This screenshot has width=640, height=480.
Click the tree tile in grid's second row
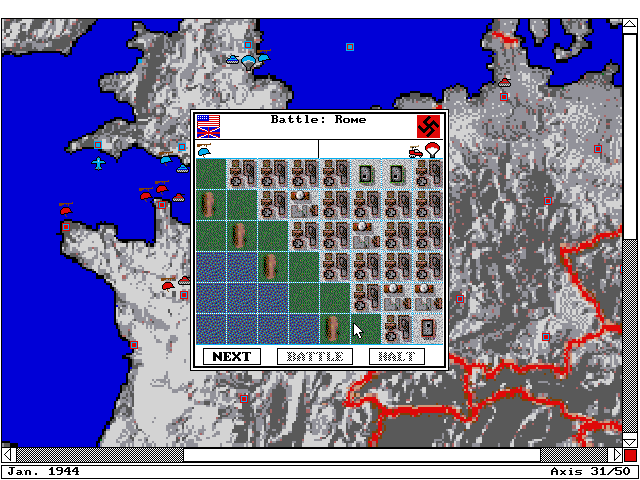point(211,205)
